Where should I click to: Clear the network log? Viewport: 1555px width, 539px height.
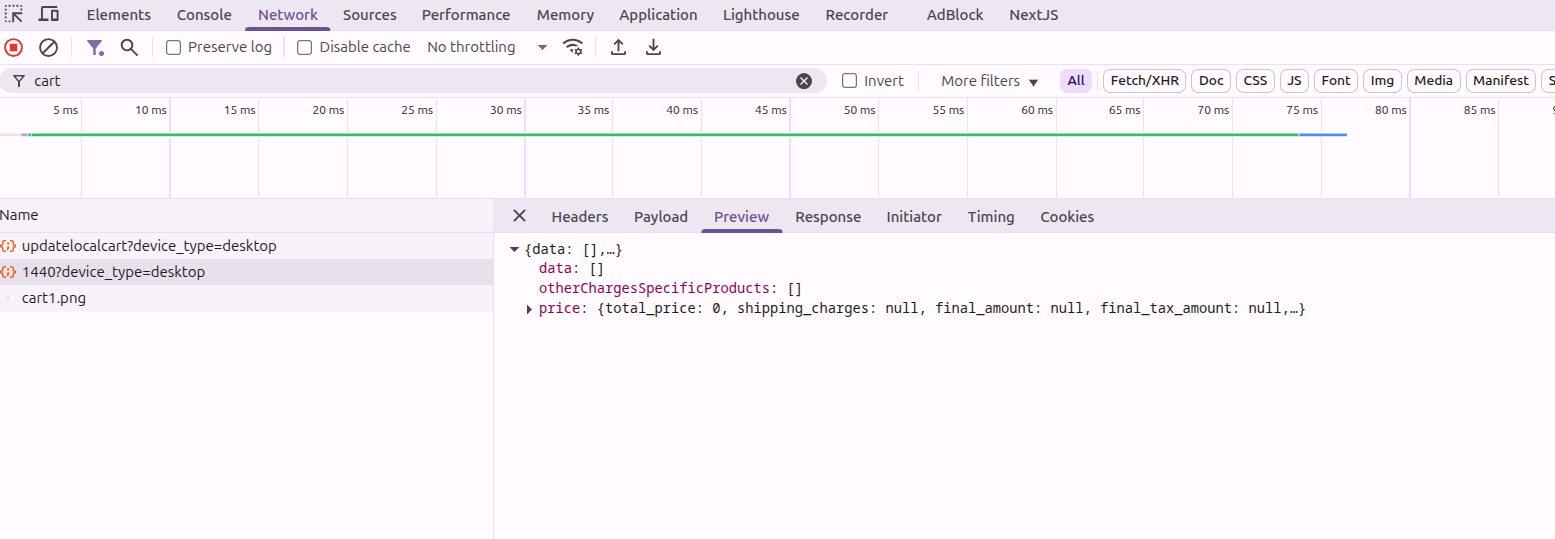point(48,47)
